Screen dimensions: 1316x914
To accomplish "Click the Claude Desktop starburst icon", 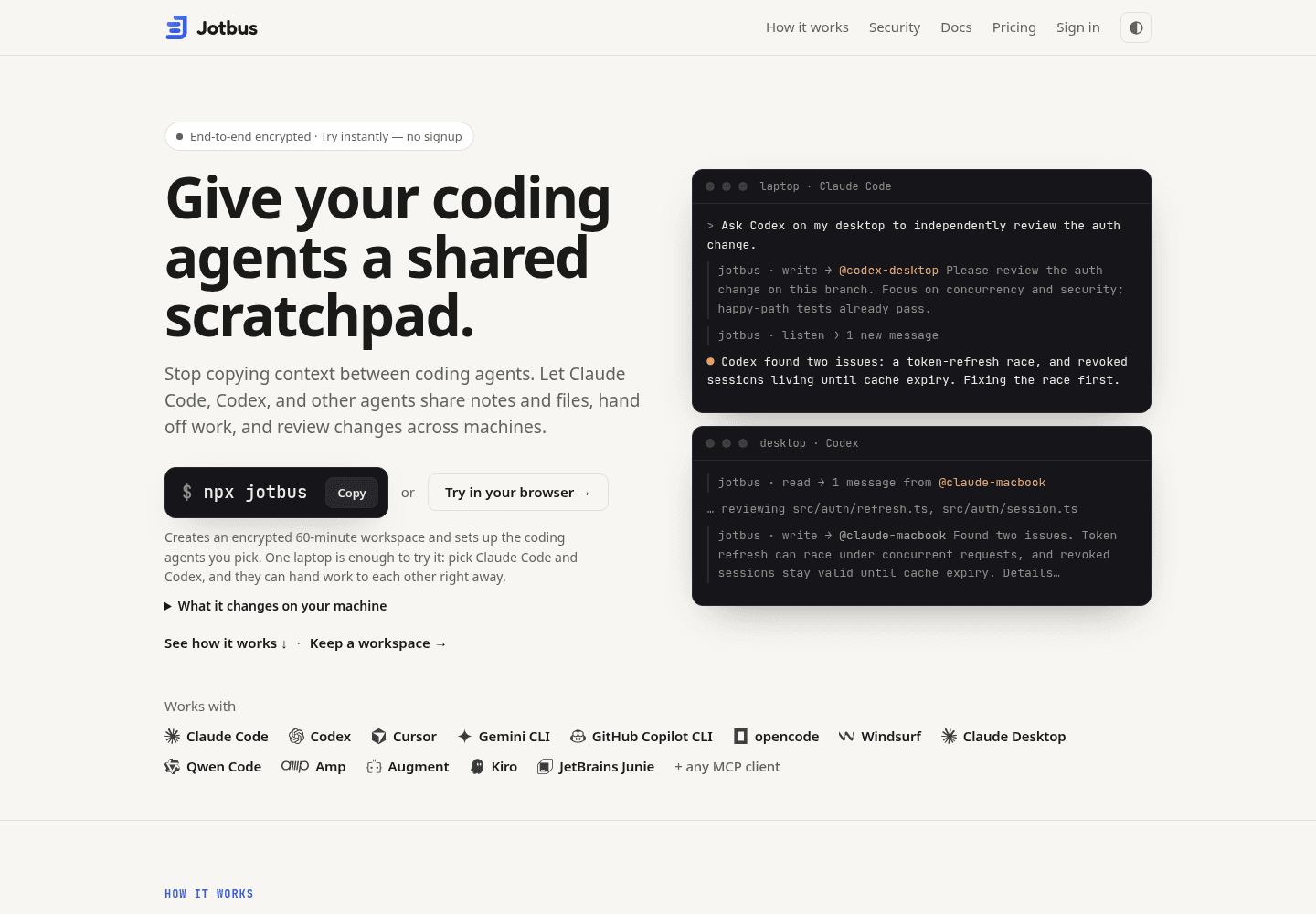I will (950, 737).
